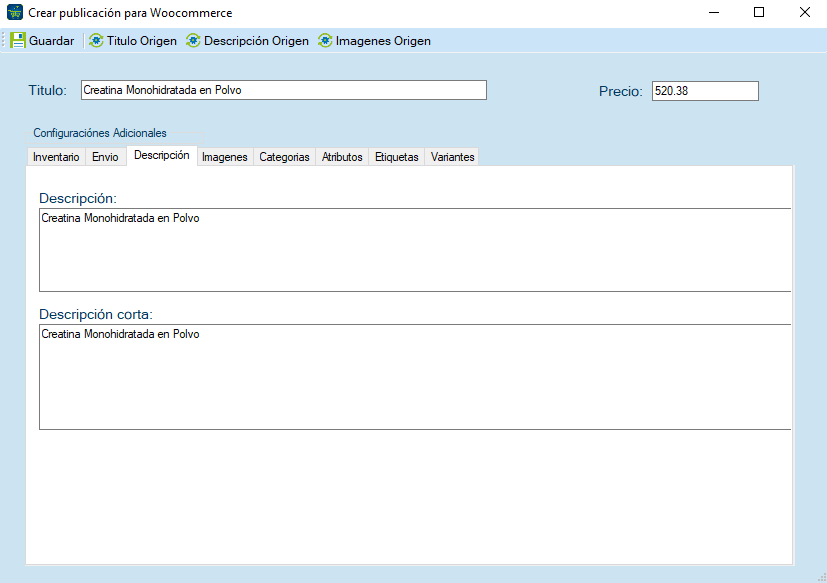
Task: Click into the Titulo input field
Action: 284,90
